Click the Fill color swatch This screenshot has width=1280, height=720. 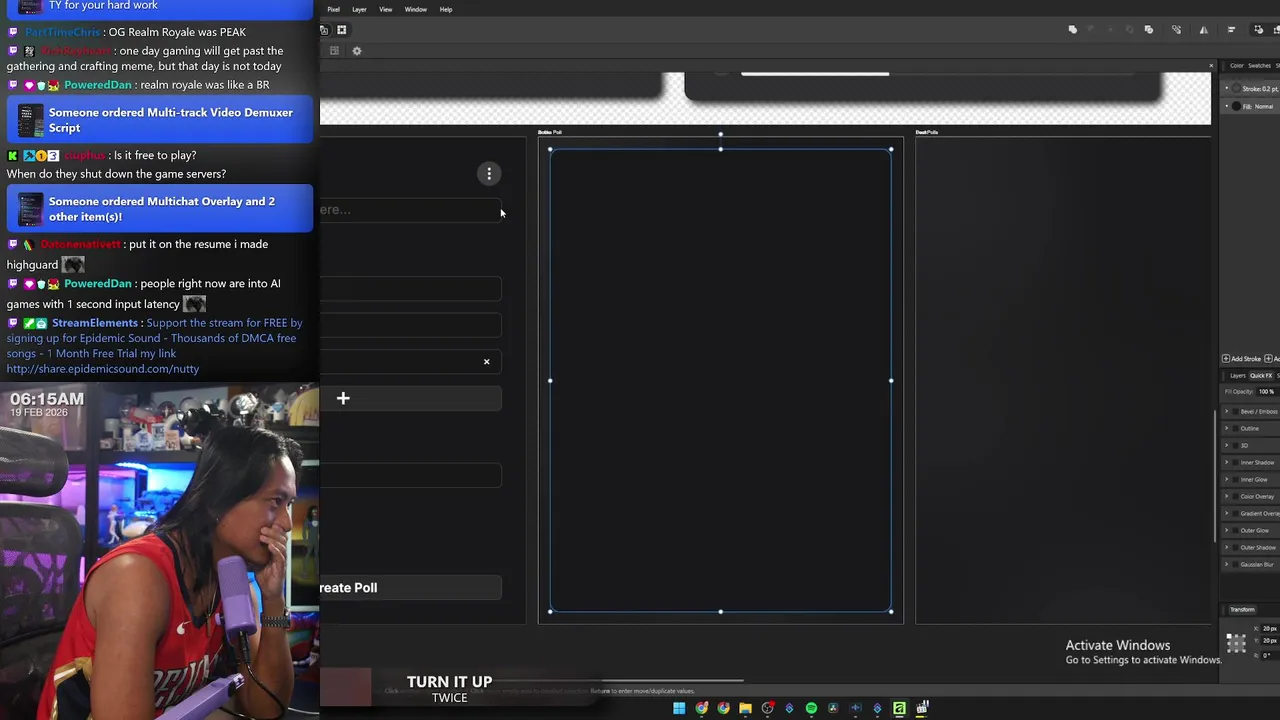pyautogui.click(x=1237, y=106)
